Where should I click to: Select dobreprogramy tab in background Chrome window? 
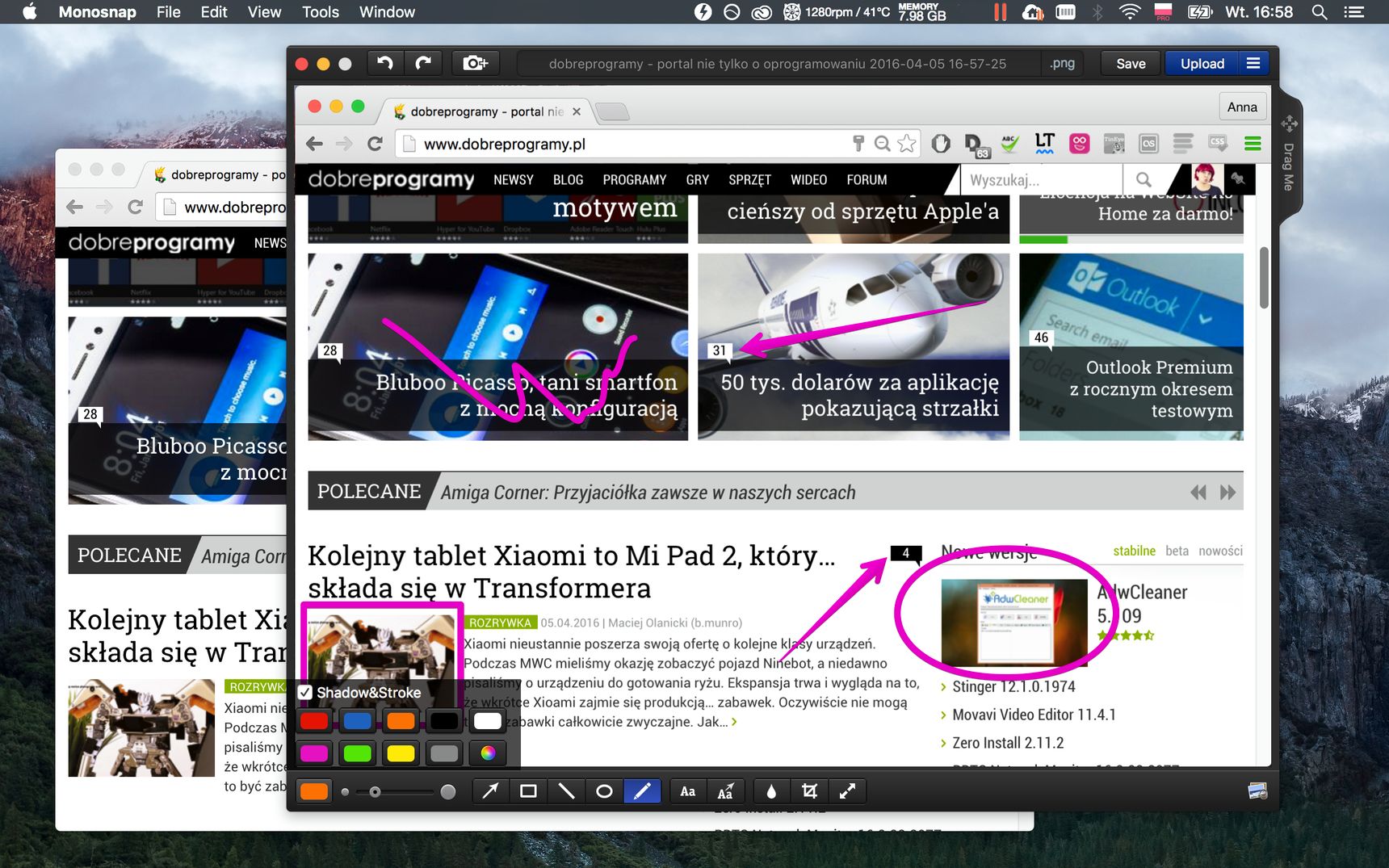point(218,174)
